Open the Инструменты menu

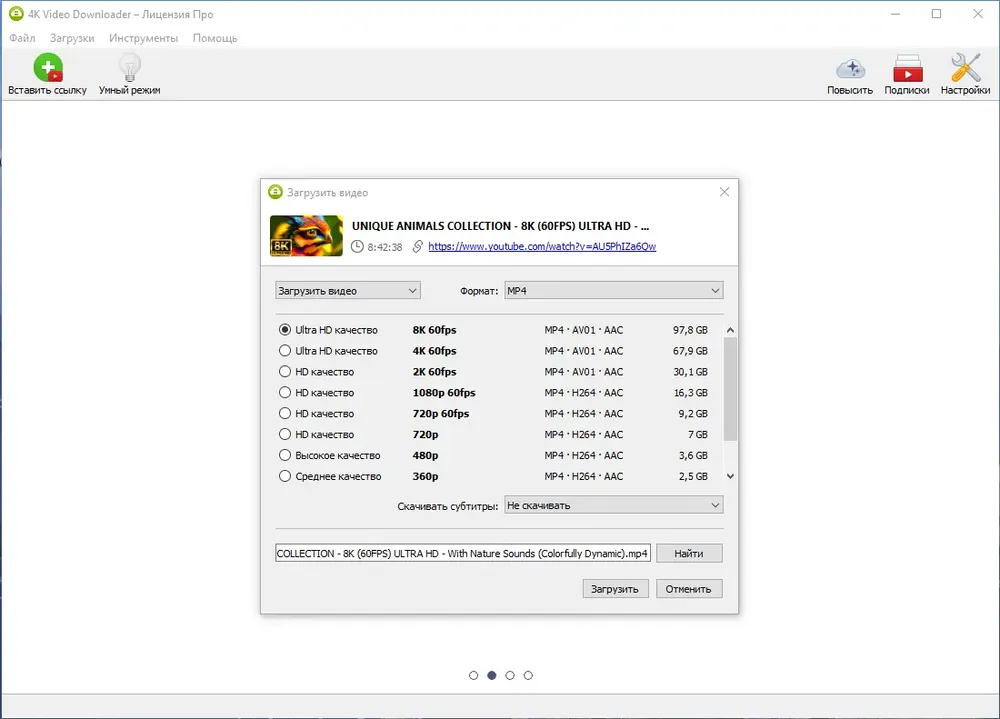pos(143,38)
